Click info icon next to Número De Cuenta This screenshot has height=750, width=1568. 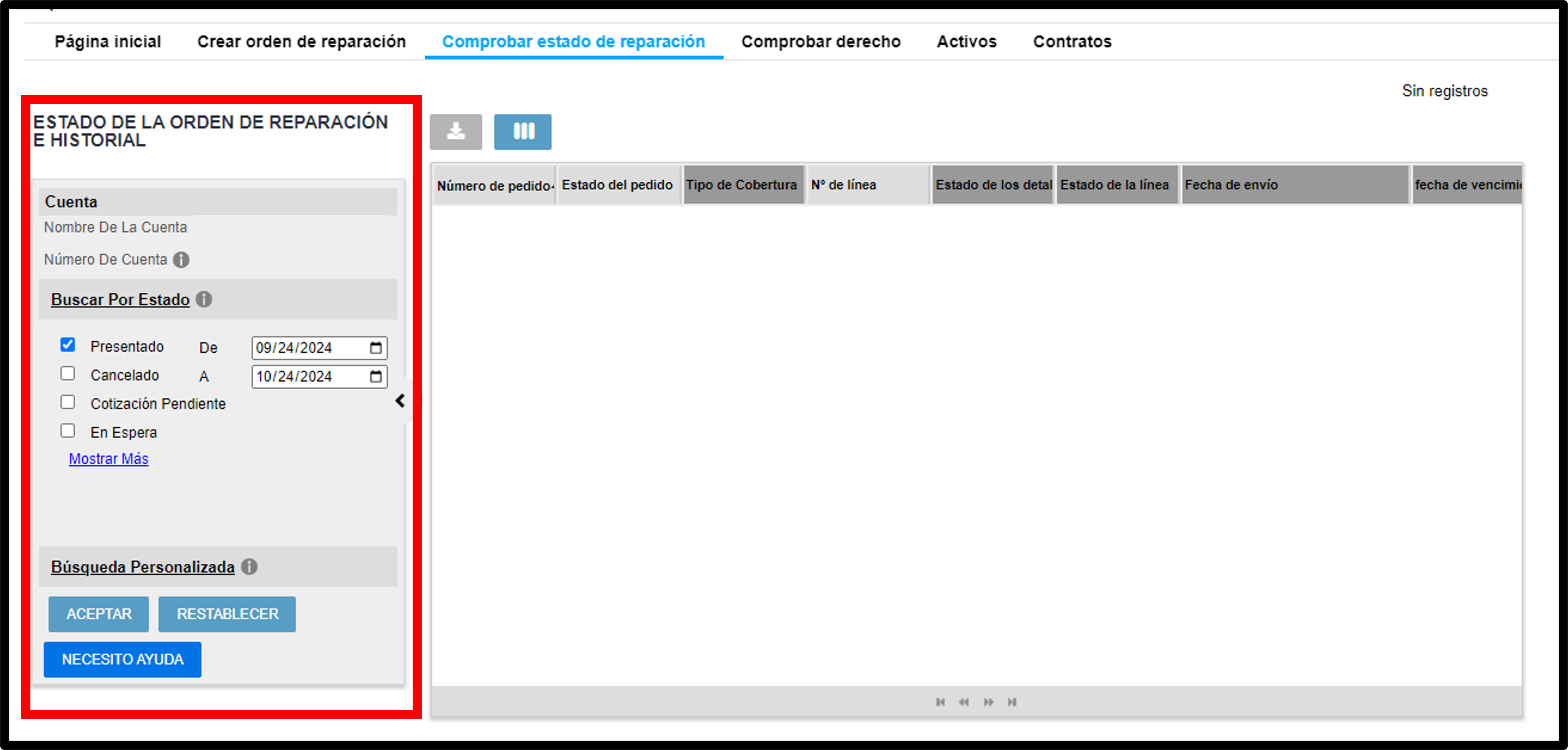click(182, 260)
